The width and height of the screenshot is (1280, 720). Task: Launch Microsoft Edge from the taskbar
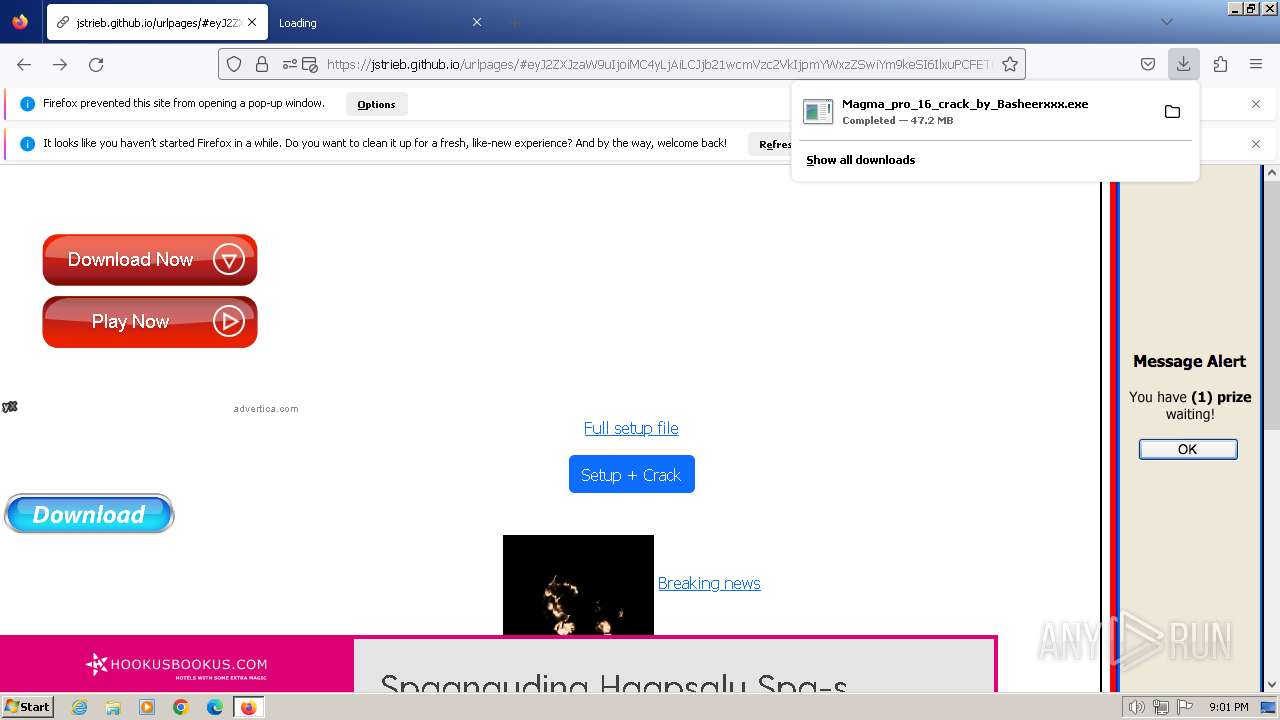(215, 707)
